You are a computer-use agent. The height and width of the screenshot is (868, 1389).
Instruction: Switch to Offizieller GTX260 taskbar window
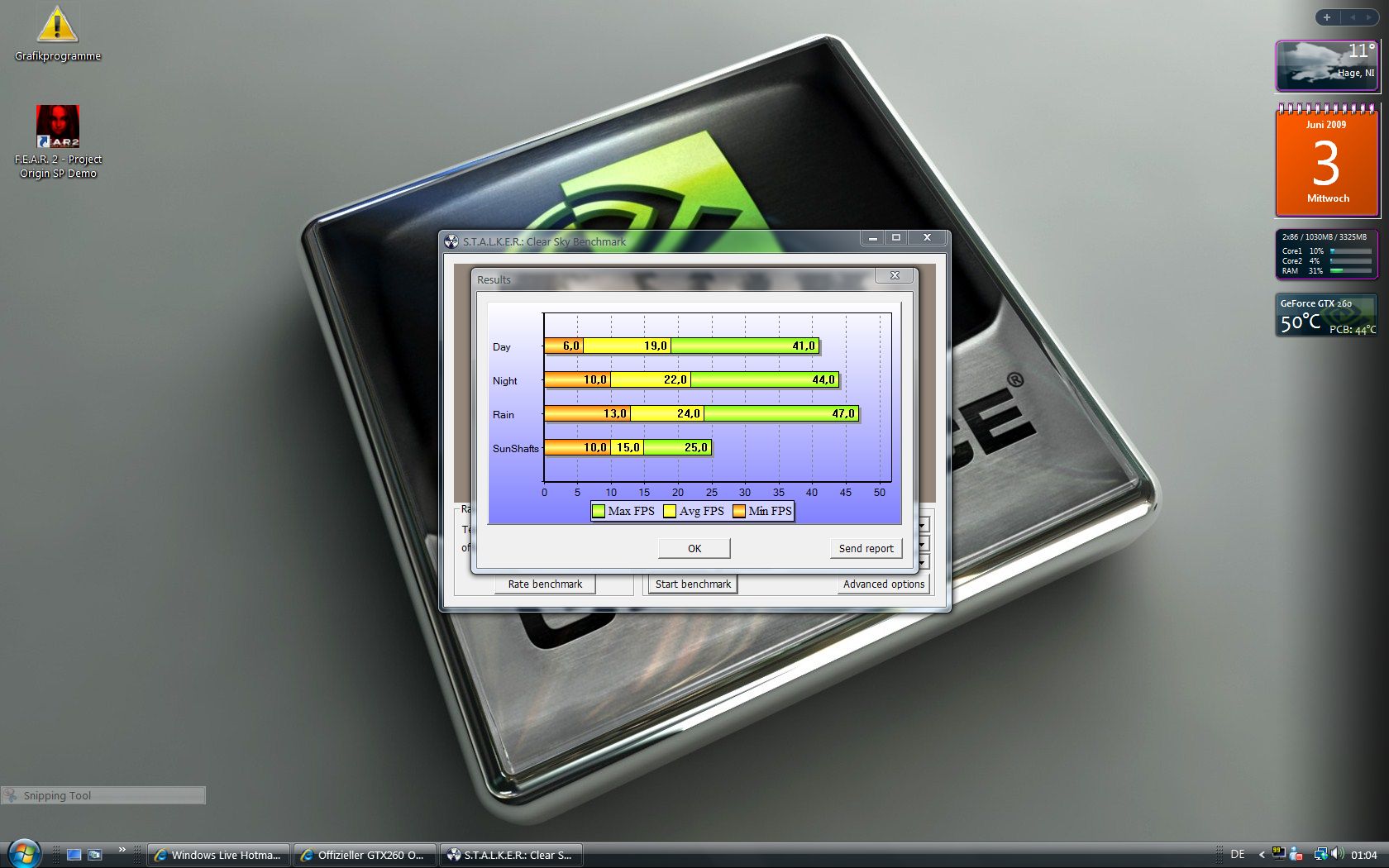365,855
